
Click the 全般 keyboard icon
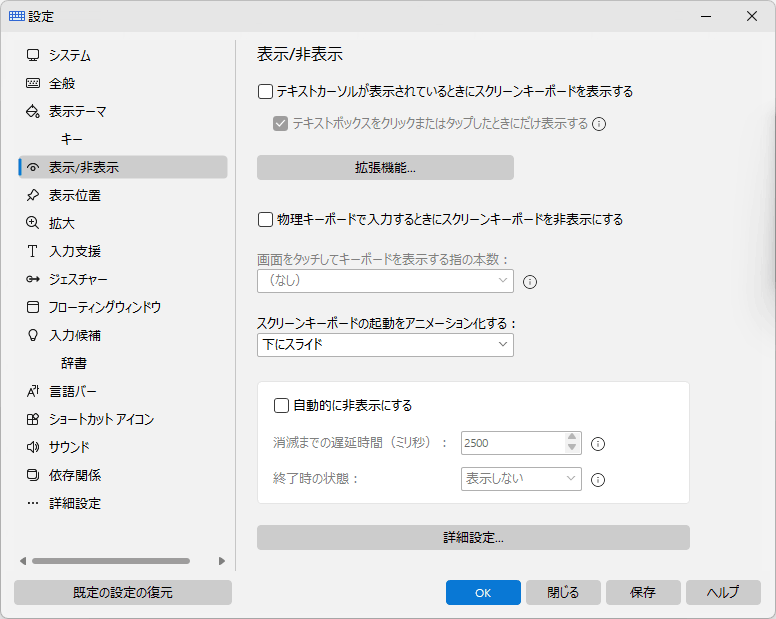tap(33, 83)
